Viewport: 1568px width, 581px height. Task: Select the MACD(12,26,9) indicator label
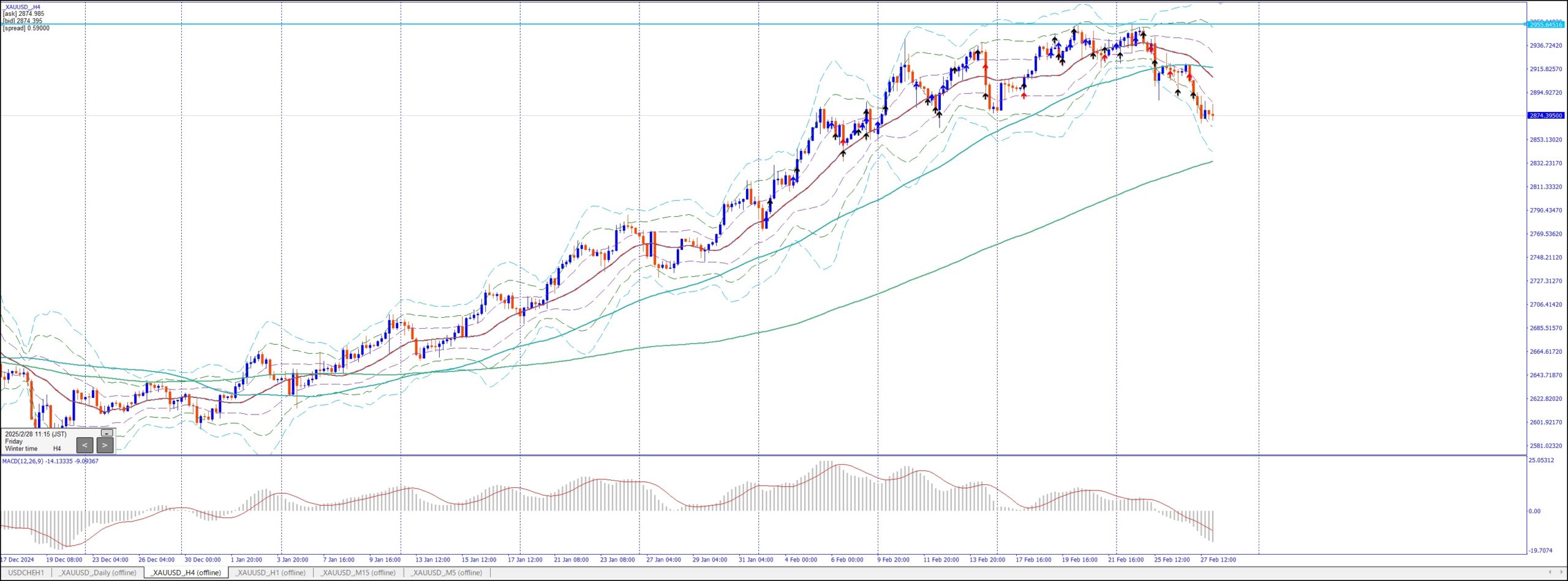(x=50, y=461)
